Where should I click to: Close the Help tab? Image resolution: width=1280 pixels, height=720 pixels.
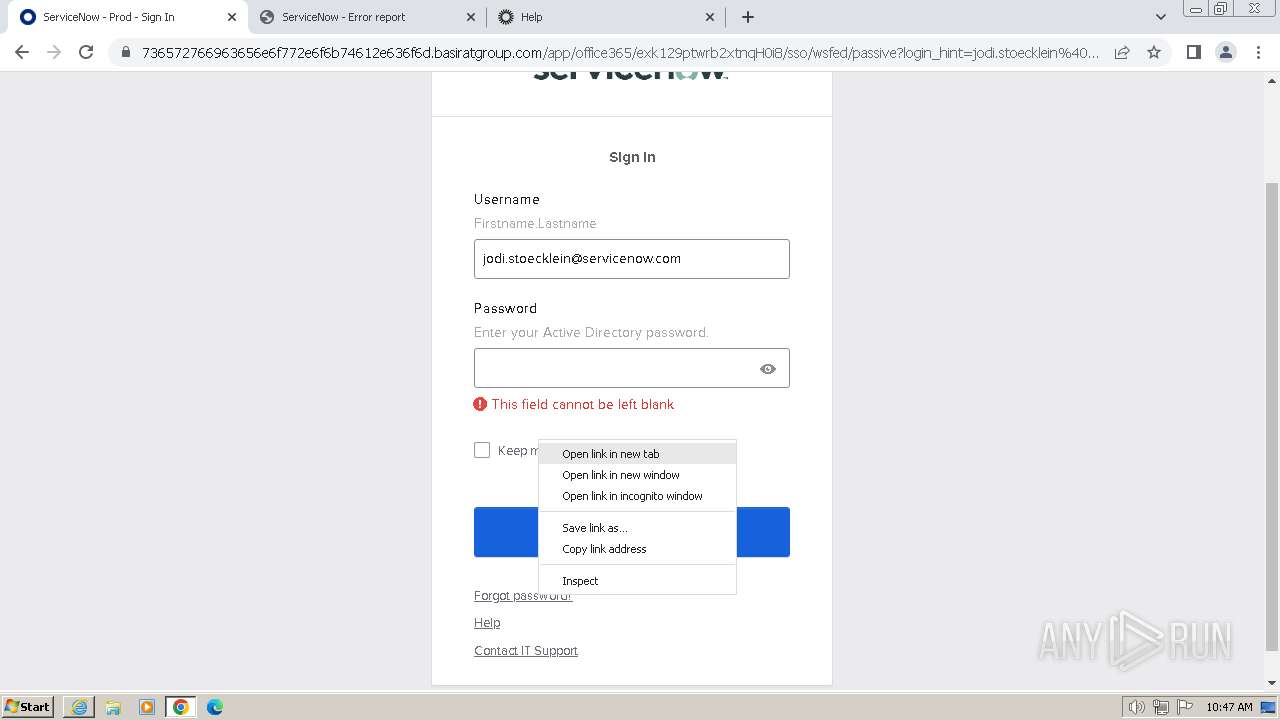[x=710, y=17]
